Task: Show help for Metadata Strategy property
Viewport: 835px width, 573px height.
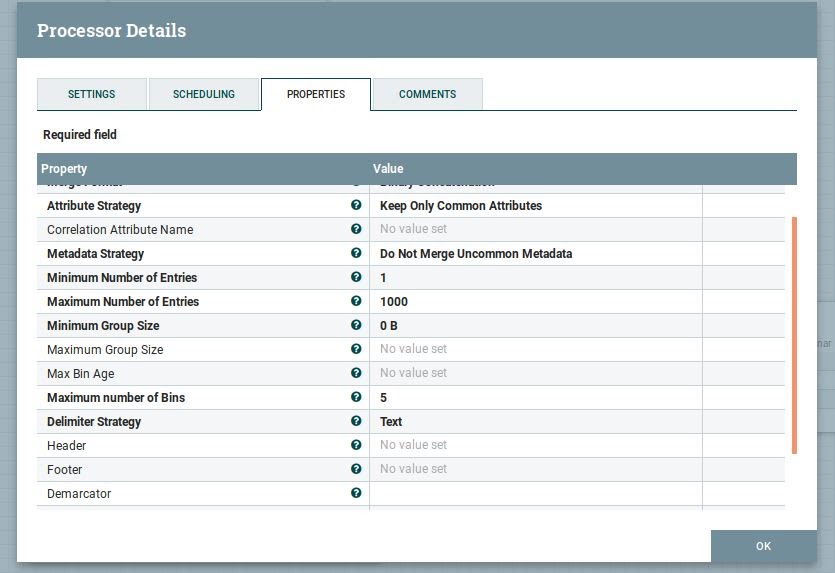Action: click(x=356, y=253)
